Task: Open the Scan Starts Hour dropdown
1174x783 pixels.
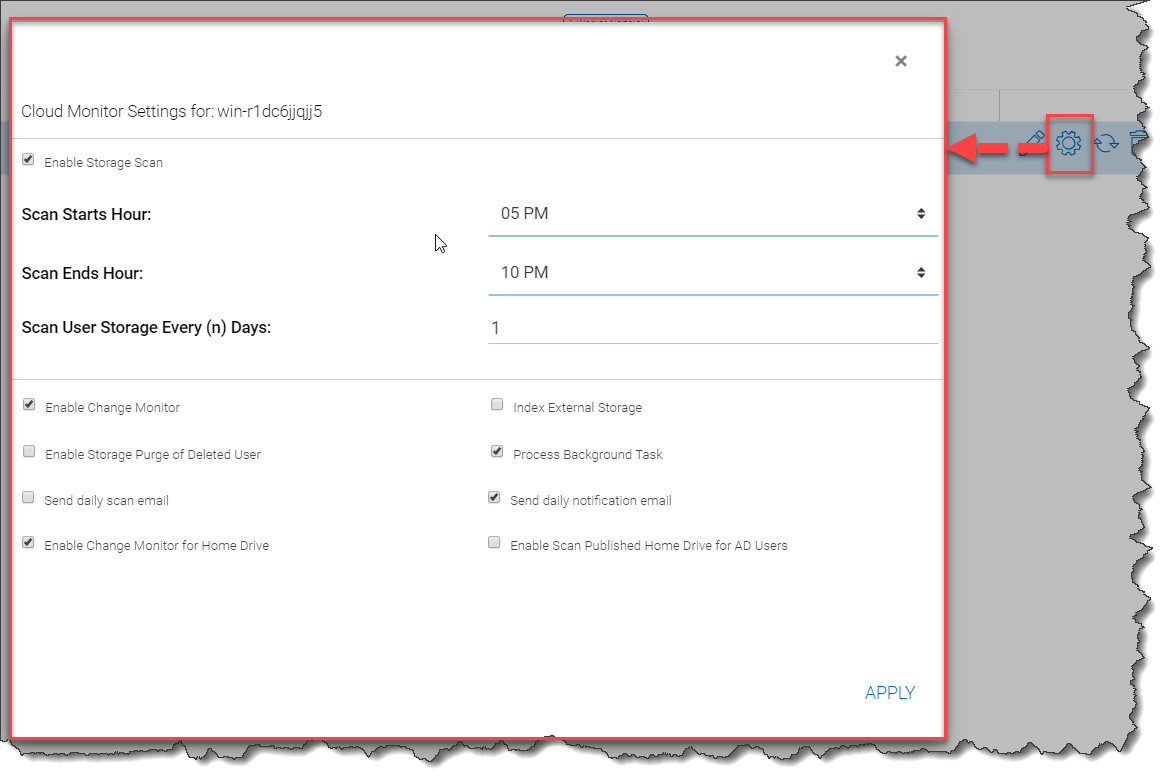Action: pos(713,214)
